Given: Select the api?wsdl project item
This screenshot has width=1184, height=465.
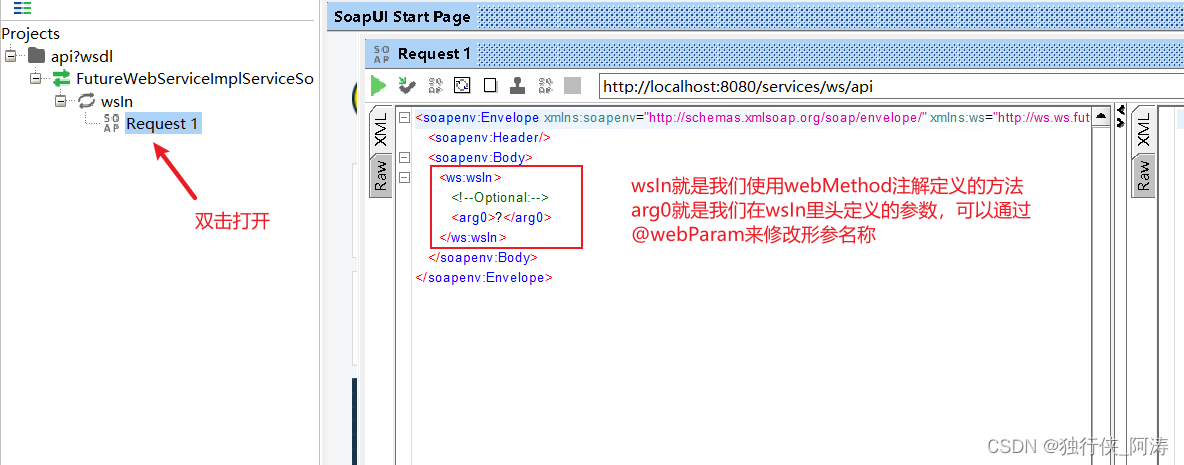Looking at the screenshot, I should click(x=82, y=56).
